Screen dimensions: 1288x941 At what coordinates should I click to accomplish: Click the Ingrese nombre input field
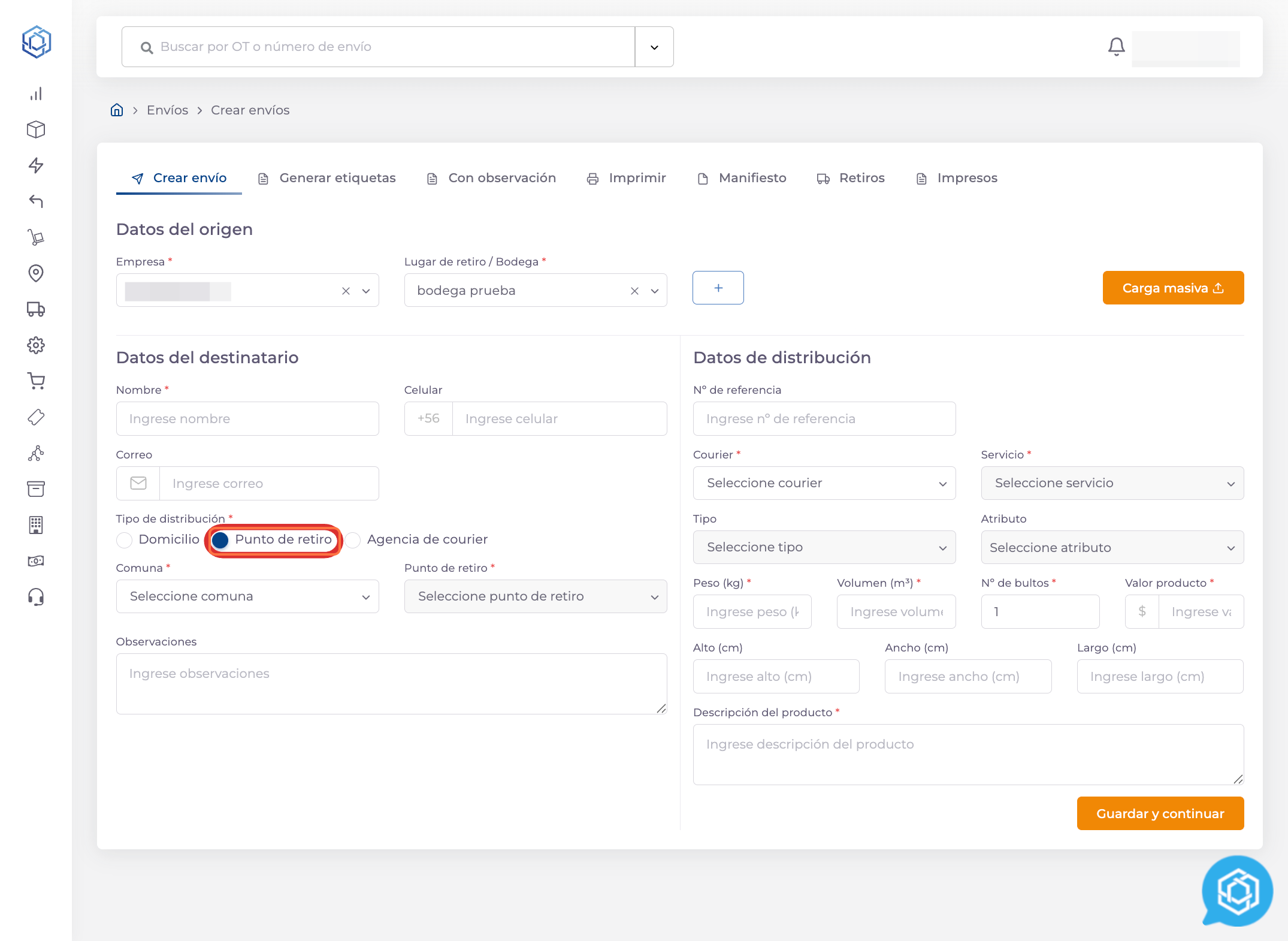pos(247,419)
